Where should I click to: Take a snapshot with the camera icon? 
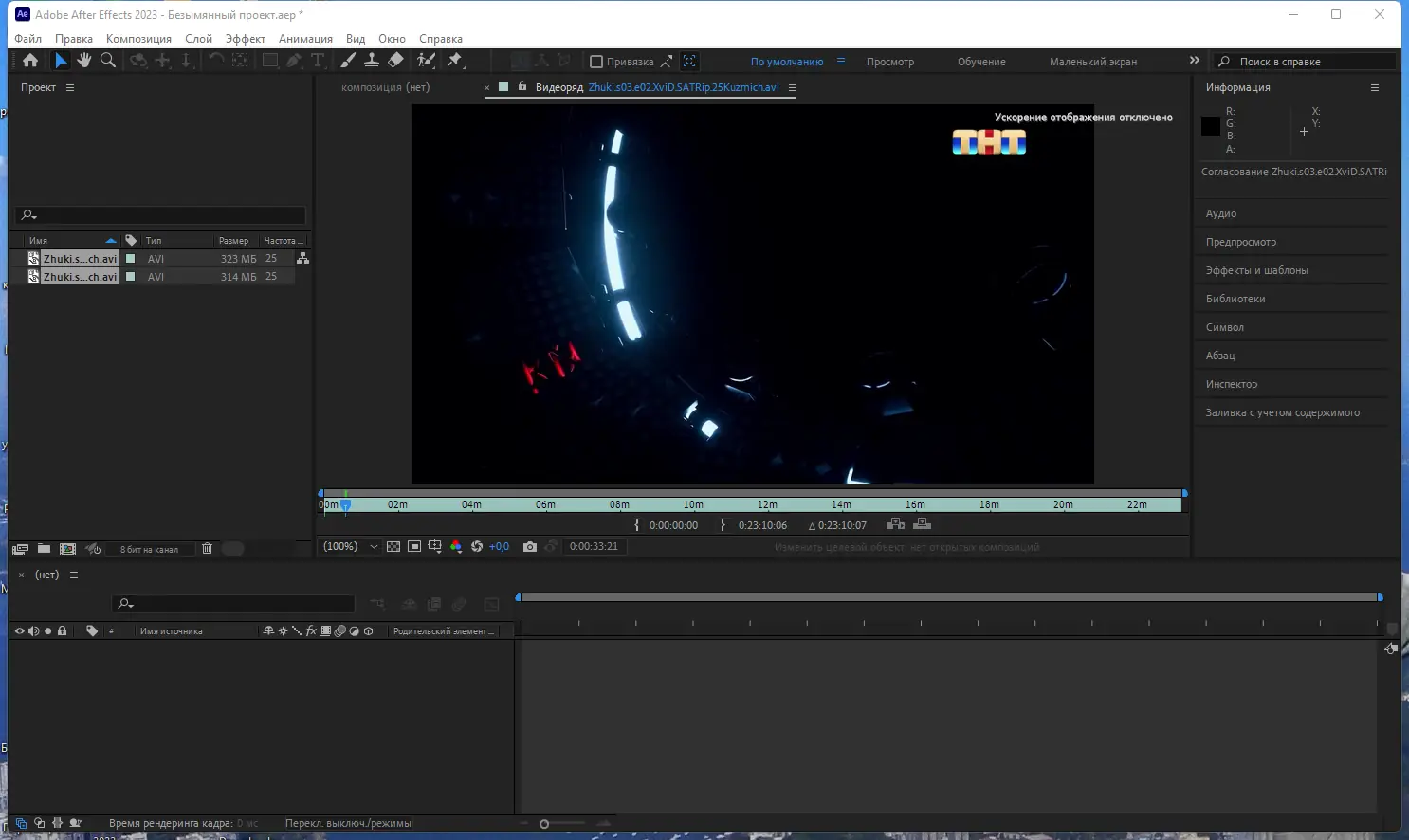(x=530, y=547)
